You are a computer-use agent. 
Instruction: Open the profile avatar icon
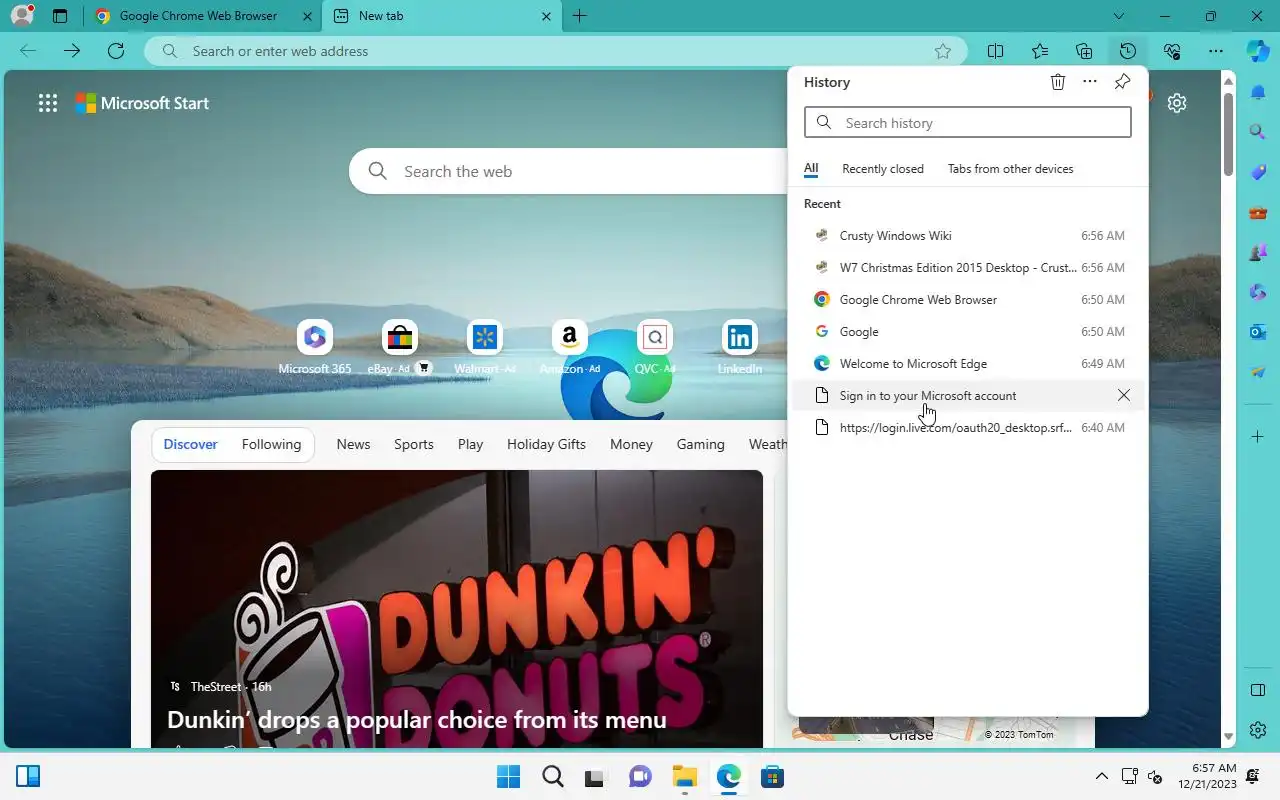point(22,15)
